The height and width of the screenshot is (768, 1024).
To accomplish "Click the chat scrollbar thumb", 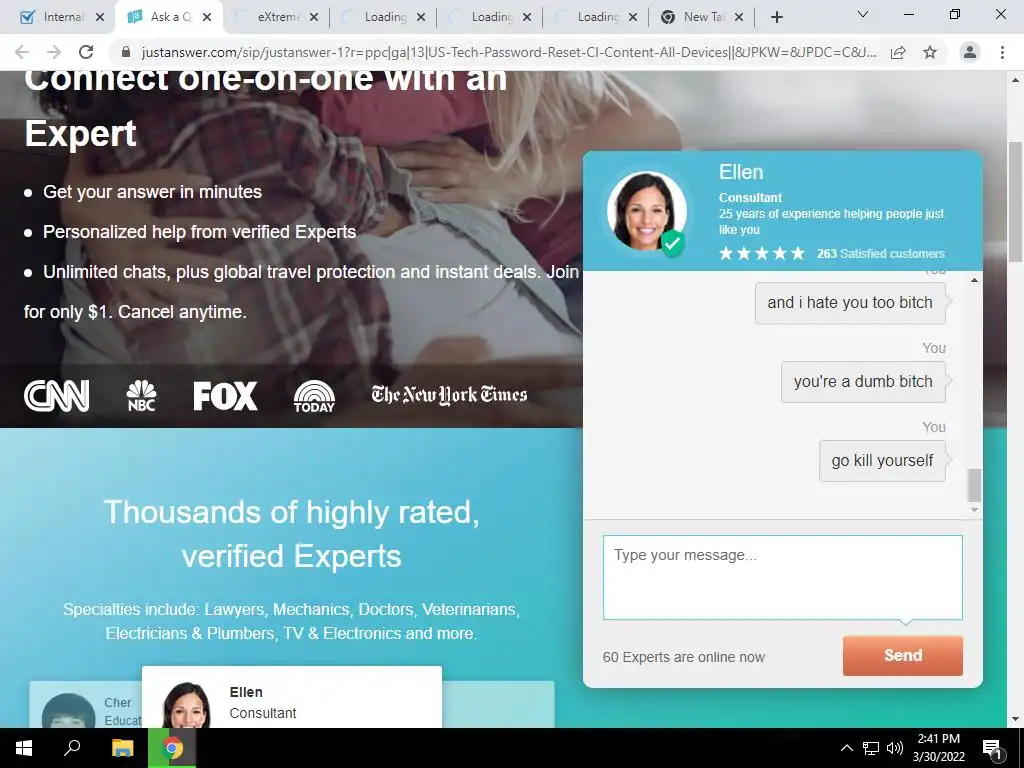I will [x=974, y=485].
